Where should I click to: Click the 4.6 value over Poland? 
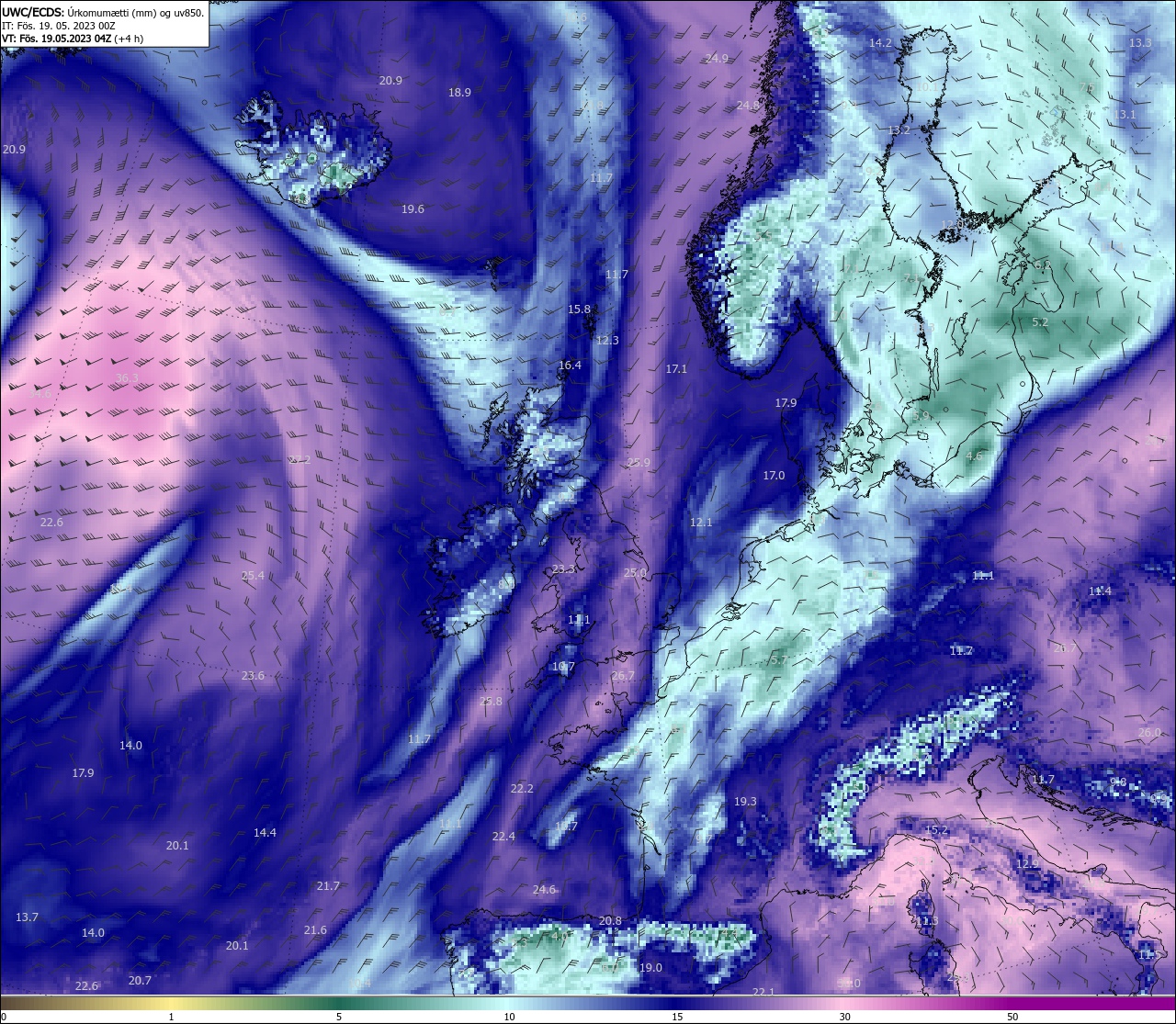click(x=975, y=456)
